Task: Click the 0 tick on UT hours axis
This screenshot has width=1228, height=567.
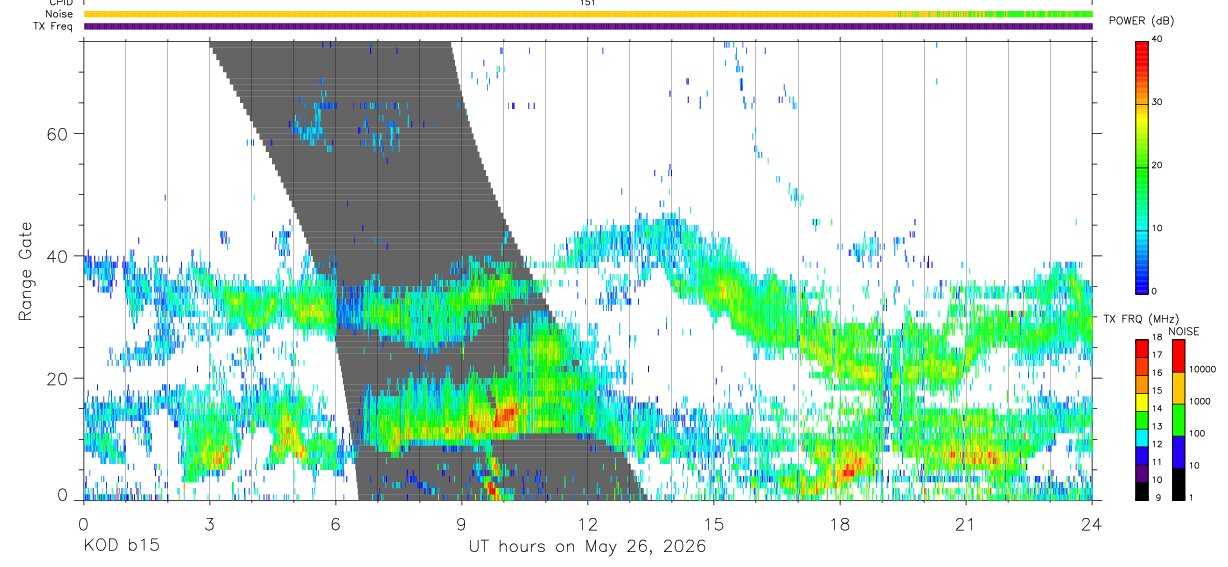Action: pos(83,522)
